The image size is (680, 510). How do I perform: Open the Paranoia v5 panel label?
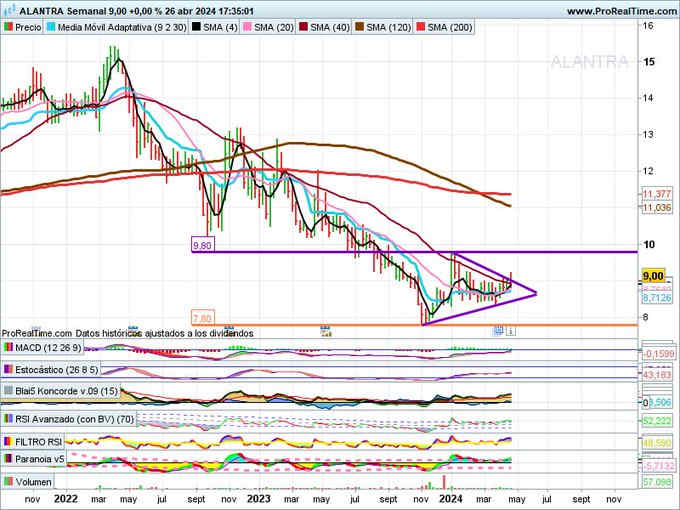40,459
